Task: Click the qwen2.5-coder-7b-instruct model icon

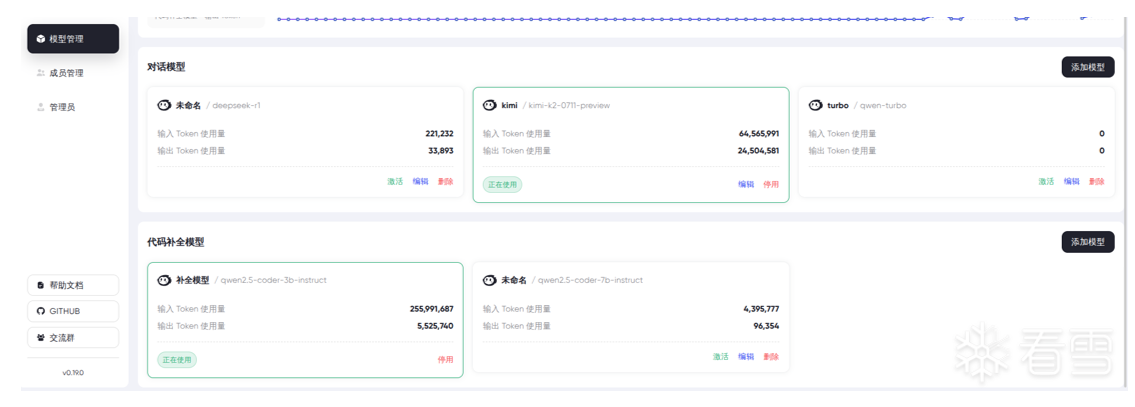Action: click(x=490, y=280)
